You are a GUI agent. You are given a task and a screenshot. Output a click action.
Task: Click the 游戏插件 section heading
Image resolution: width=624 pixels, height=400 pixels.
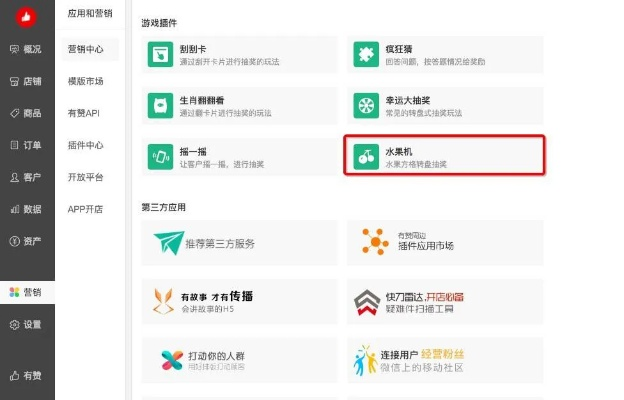click(x=159, y=23)
